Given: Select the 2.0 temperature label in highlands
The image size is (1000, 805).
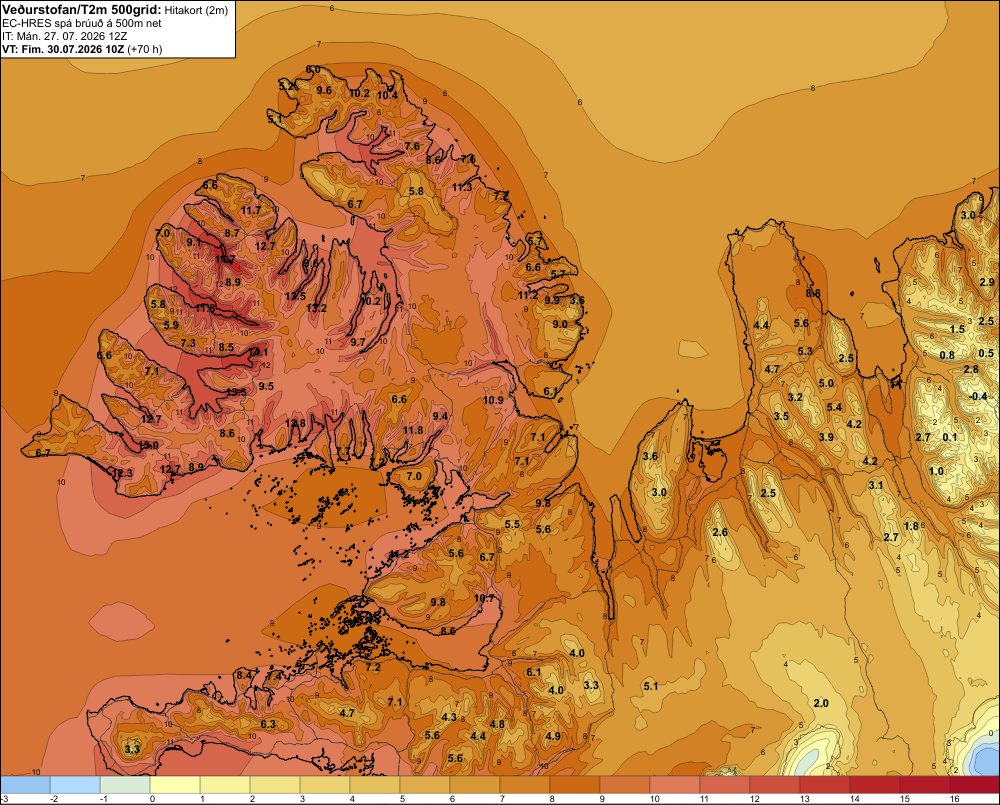Looking at the screenshot, I should click(x=821, y=703).
